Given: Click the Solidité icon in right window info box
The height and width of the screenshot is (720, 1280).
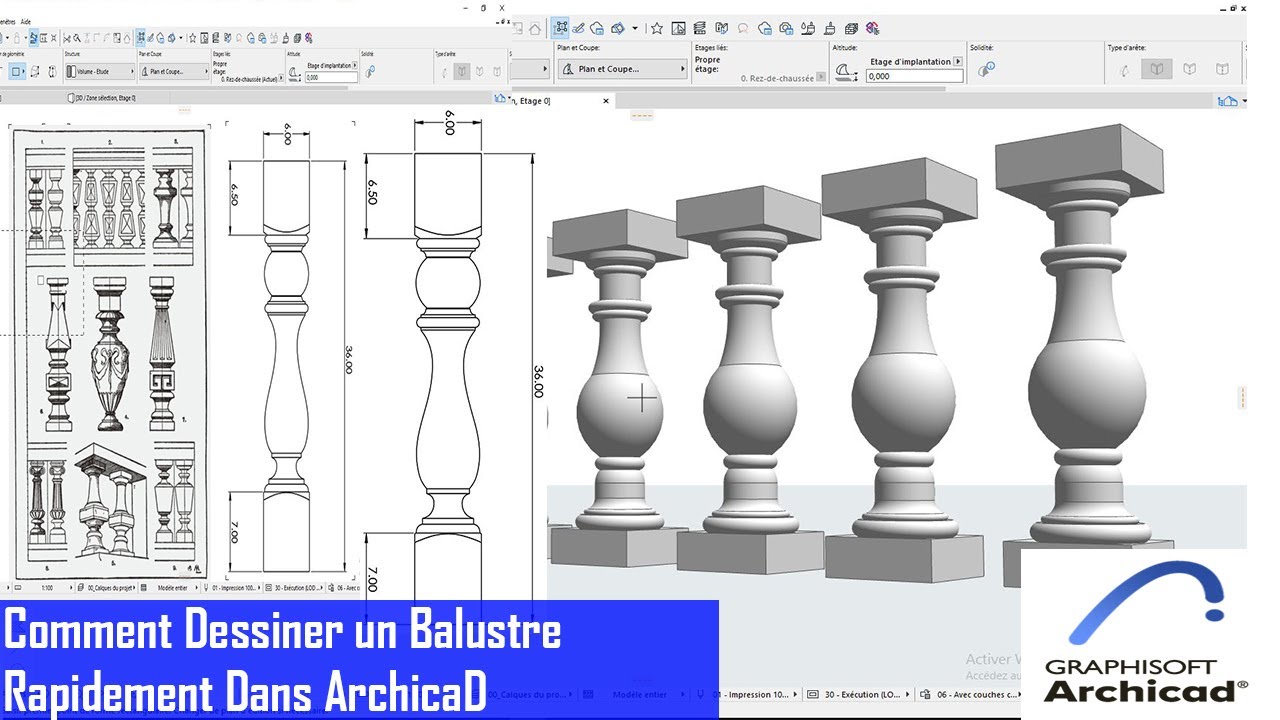Looking at the screenshot, I should pyautogui.click(x=985, y=69).
